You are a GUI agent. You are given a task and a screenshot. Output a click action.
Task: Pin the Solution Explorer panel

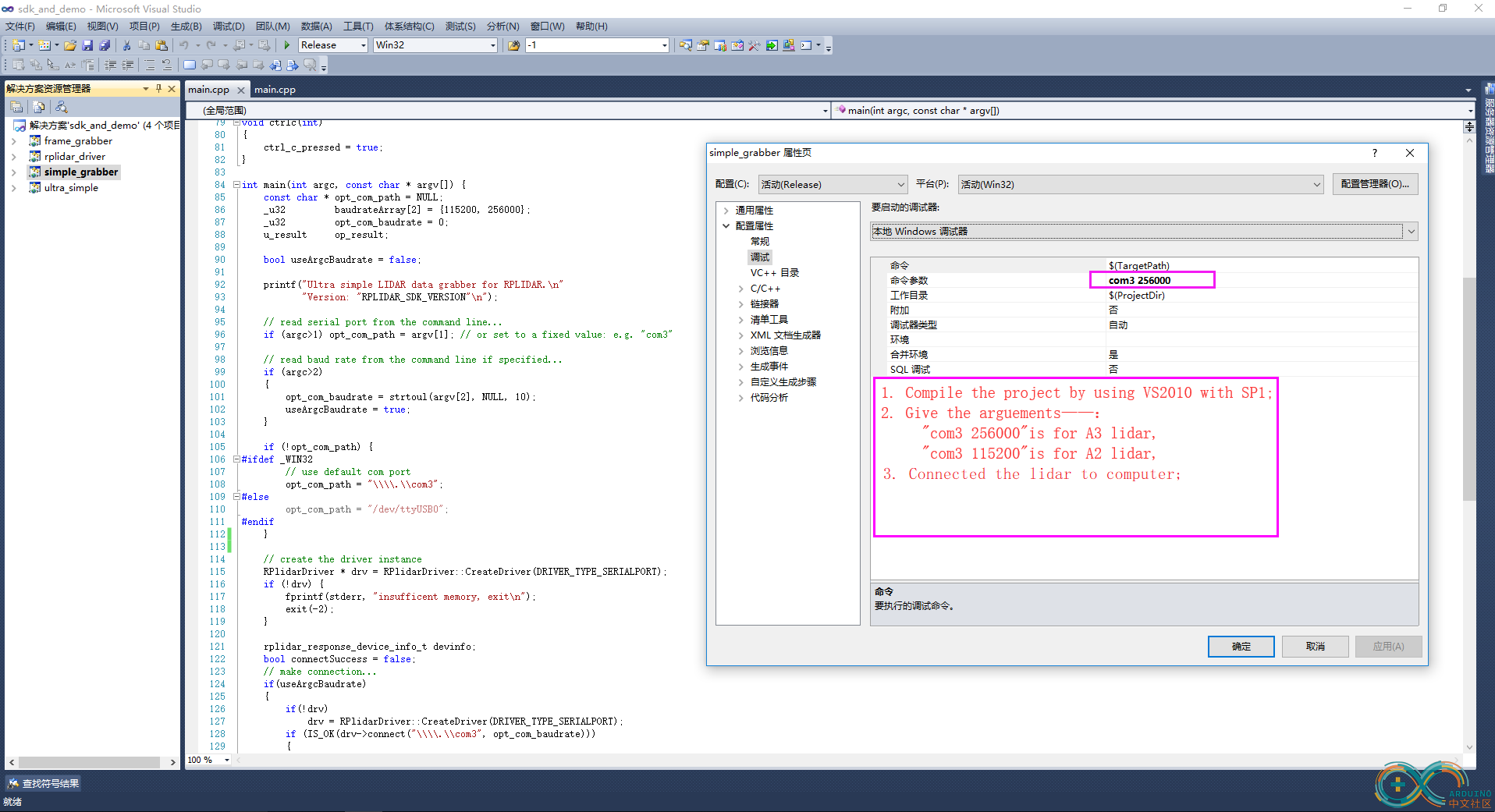coord(158,88)
